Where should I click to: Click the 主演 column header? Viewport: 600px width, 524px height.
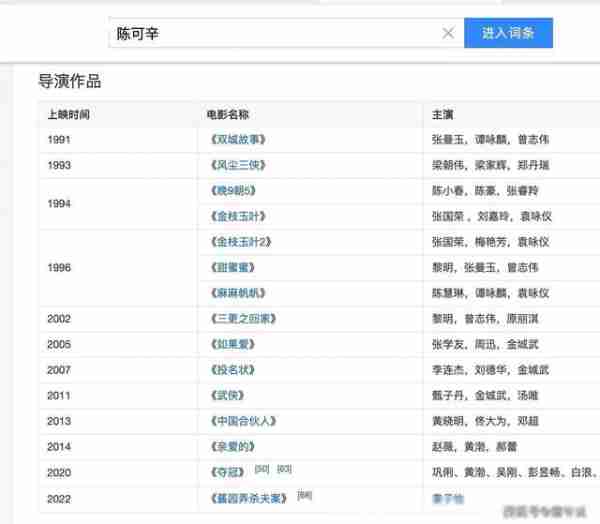pos(443,114)
